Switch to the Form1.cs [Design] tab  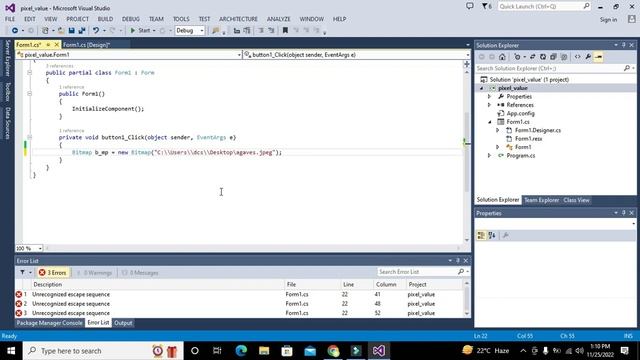87,45
